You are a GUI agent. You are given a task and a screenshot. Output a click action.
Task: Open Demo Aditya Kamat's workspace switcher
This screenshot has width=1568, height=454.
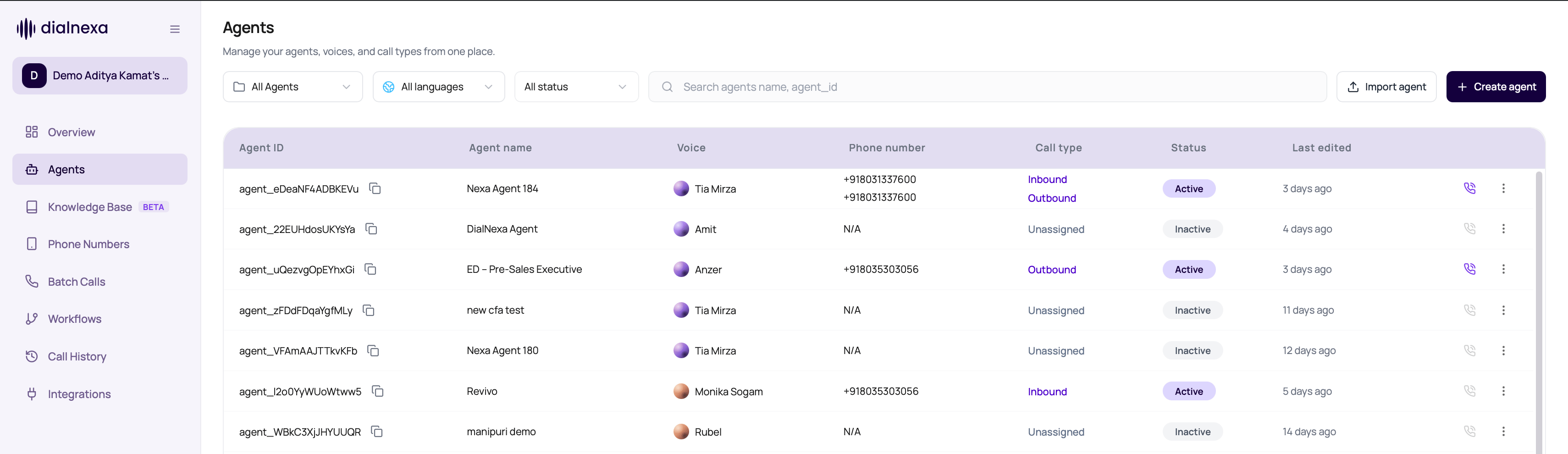click(100, 76)
